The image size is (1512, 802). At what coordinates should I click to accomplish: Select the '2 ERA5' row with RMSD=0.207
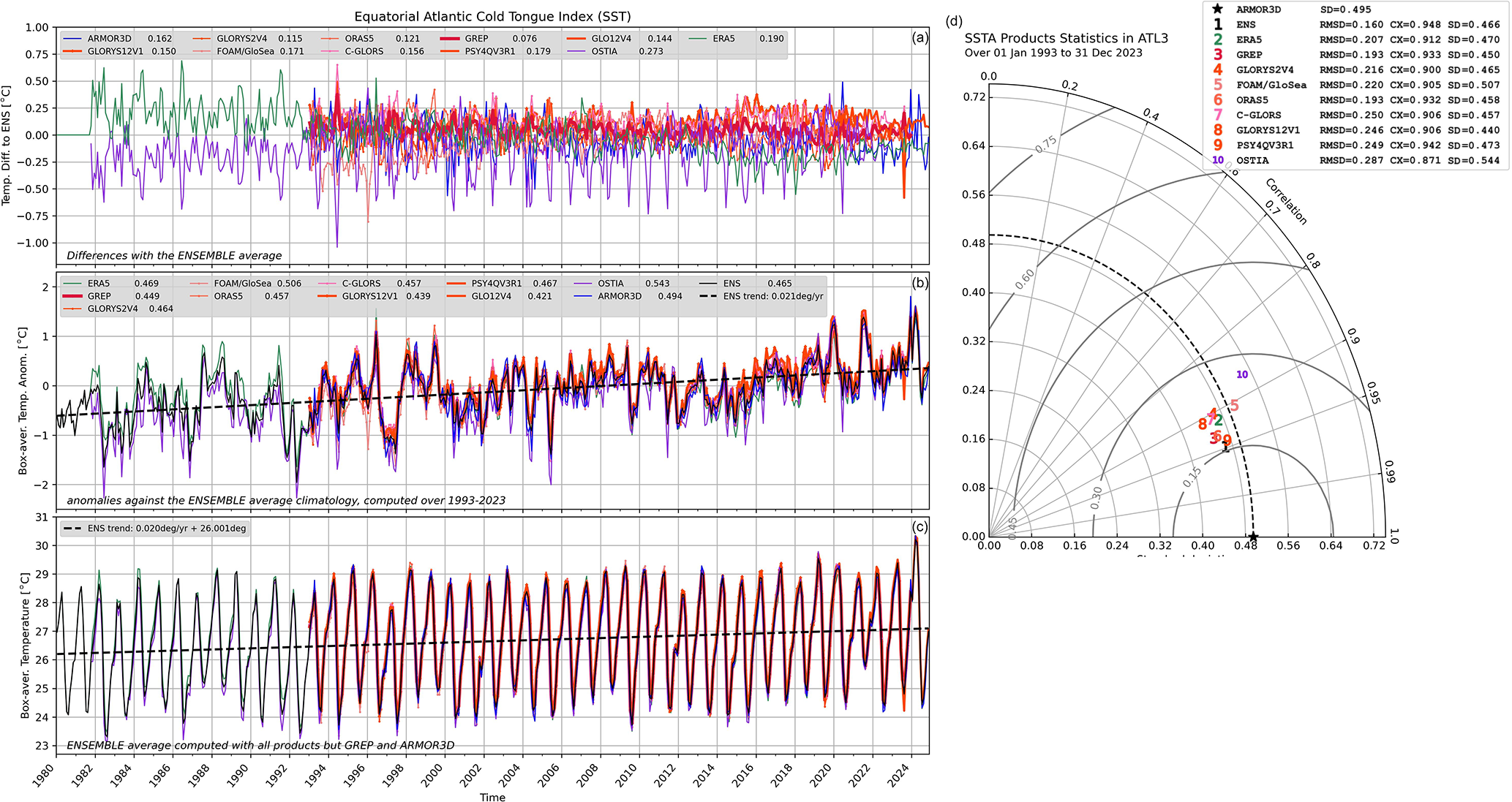click(1356, 39)
